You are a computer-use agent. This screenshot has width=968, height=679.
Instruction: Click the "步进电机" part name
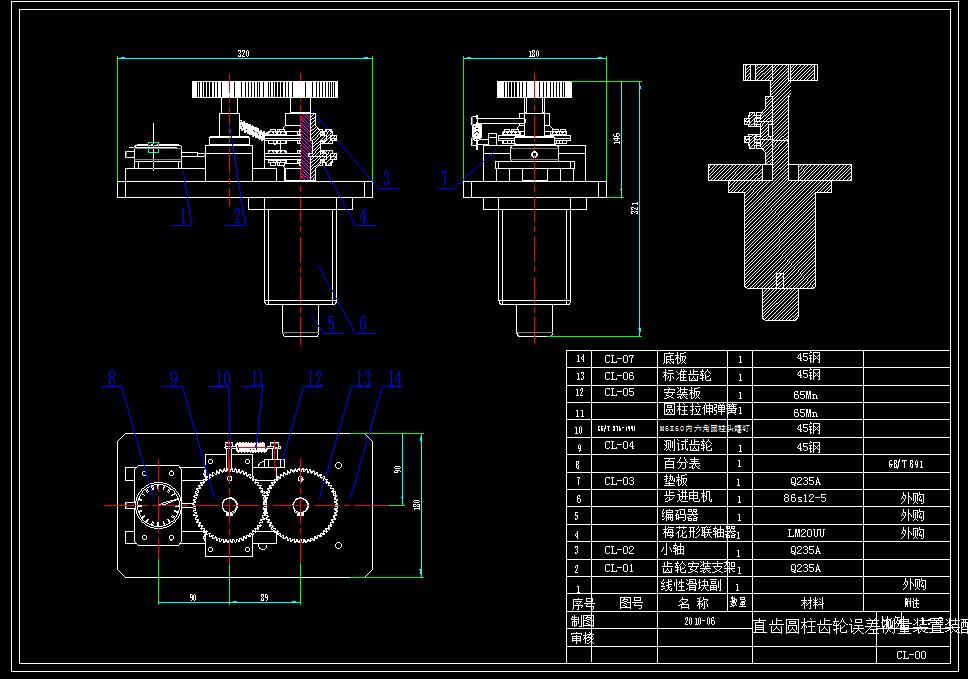pyautogui.click(x=687, y=497)
